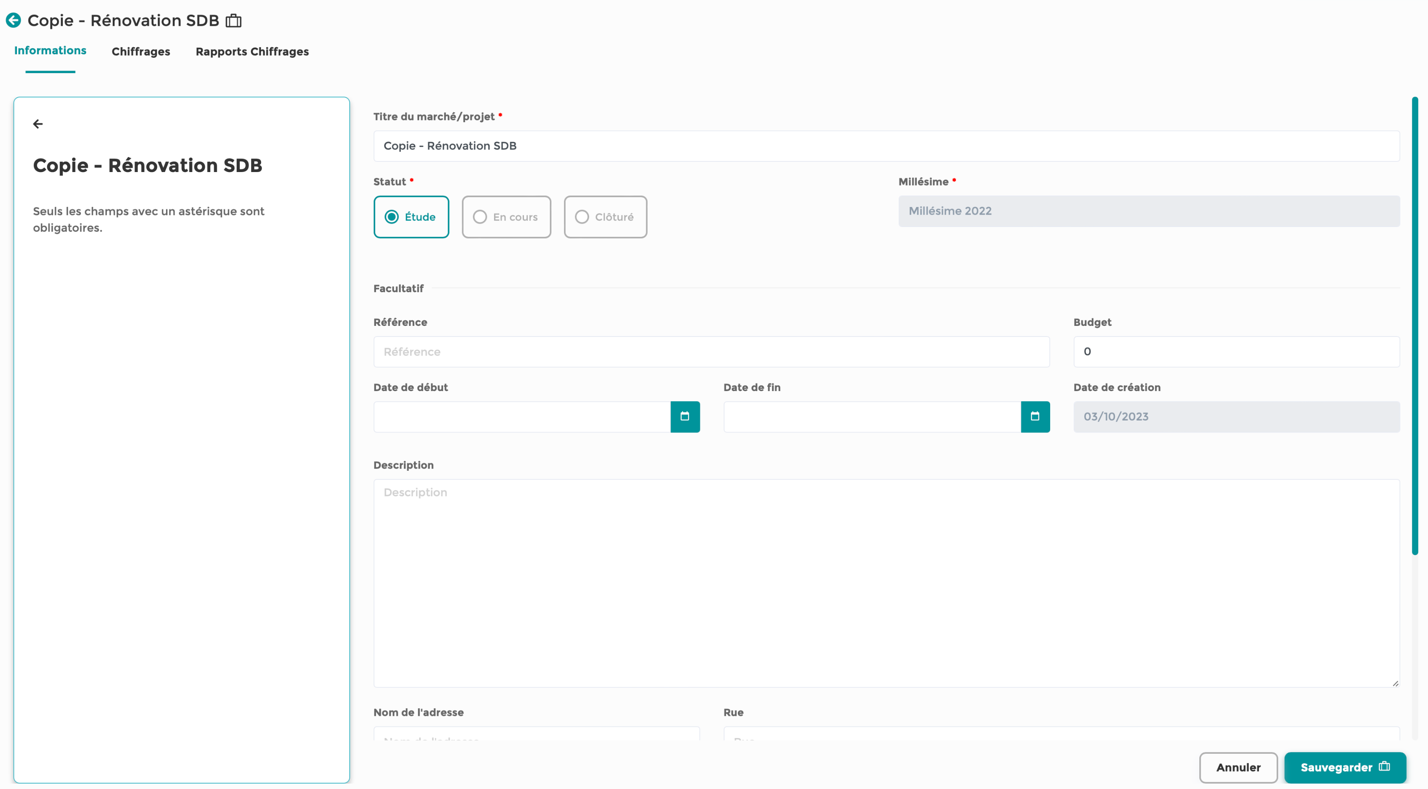Click the Millésime 2022 field
This screenshot has height=789, width=1428.
click(x=1149, y=211)
